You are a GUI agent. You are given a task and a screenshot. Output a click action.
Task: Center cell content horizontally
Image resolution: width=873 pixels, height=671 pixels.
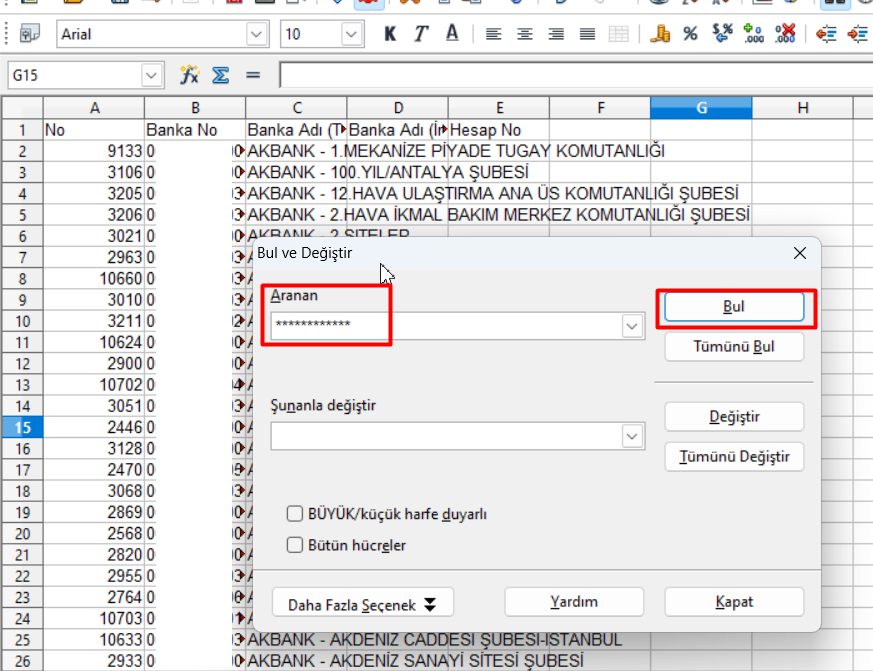[x=524, y=35]
